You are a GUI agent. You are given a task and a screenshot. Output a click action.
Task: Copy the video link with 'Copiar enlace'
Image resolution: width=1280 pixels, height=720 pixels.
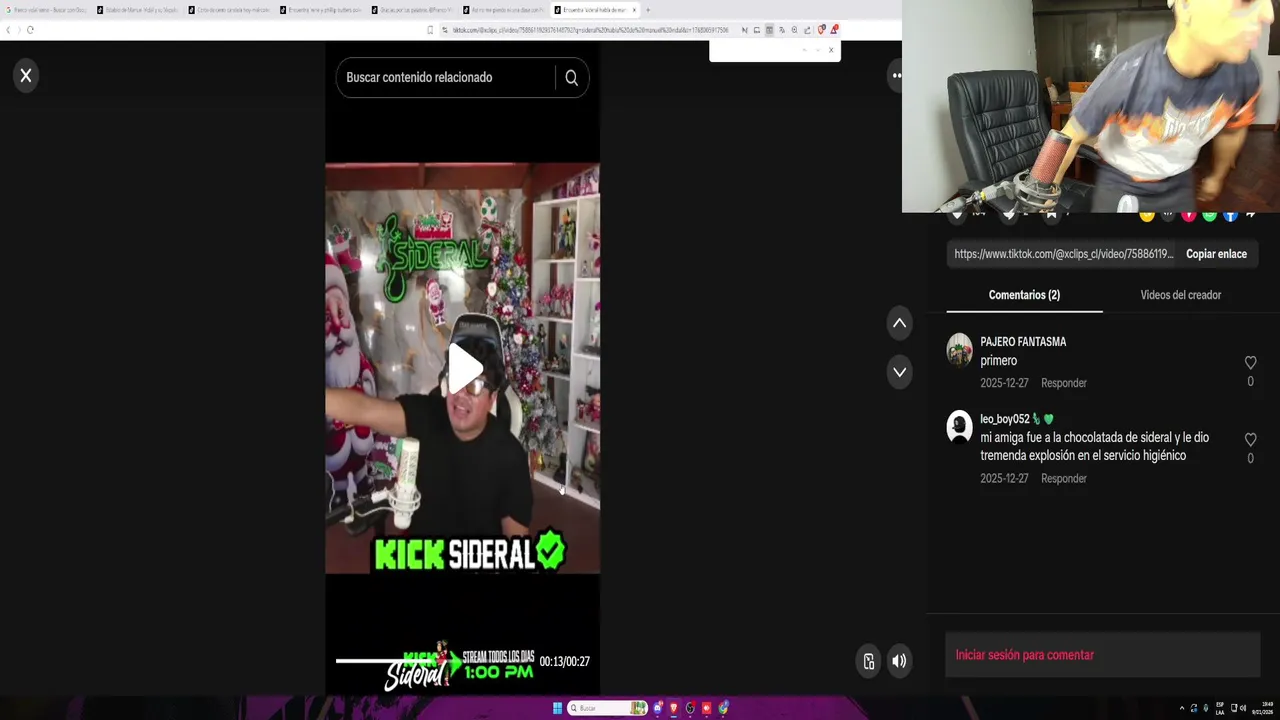pyautogui.click(x=1216, y=254)
